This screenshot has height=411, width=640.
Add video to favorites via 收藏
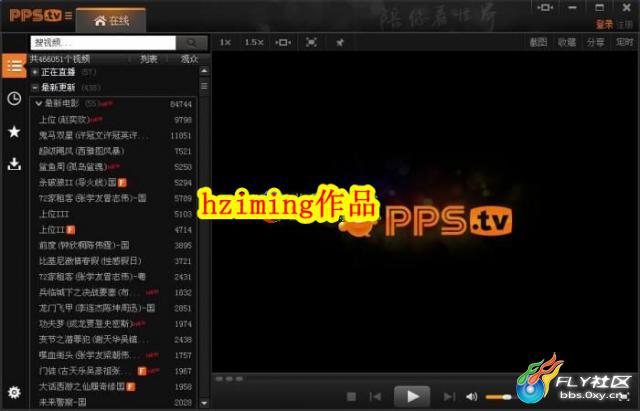(x=567, y=42)
